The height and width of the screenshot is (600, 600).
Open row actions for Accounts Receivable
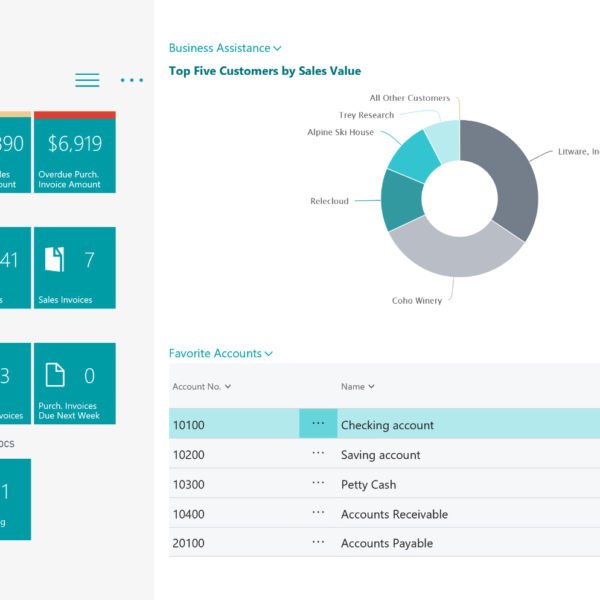click(x=318, y=512)
